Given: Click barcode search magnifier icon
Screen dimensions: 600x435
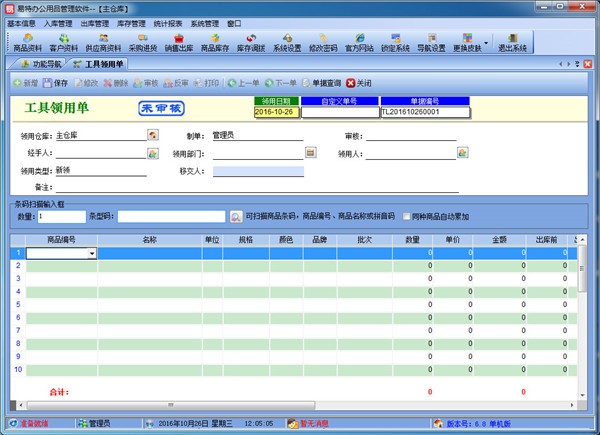Looking at the screenshot, I should tap(236, 216).
